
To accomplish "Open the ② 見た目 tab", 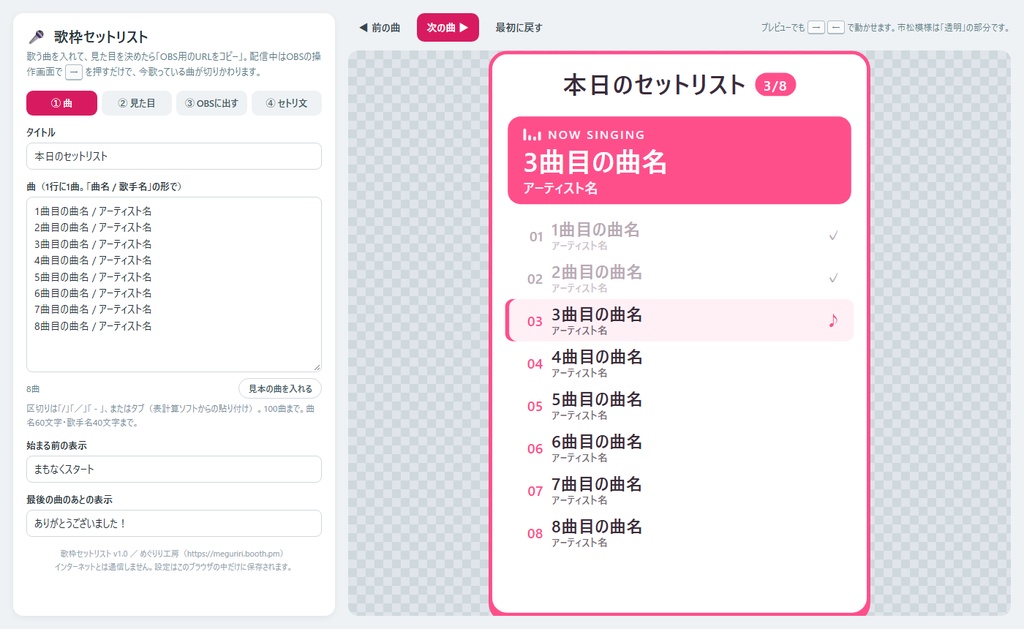I will (136, 103).
